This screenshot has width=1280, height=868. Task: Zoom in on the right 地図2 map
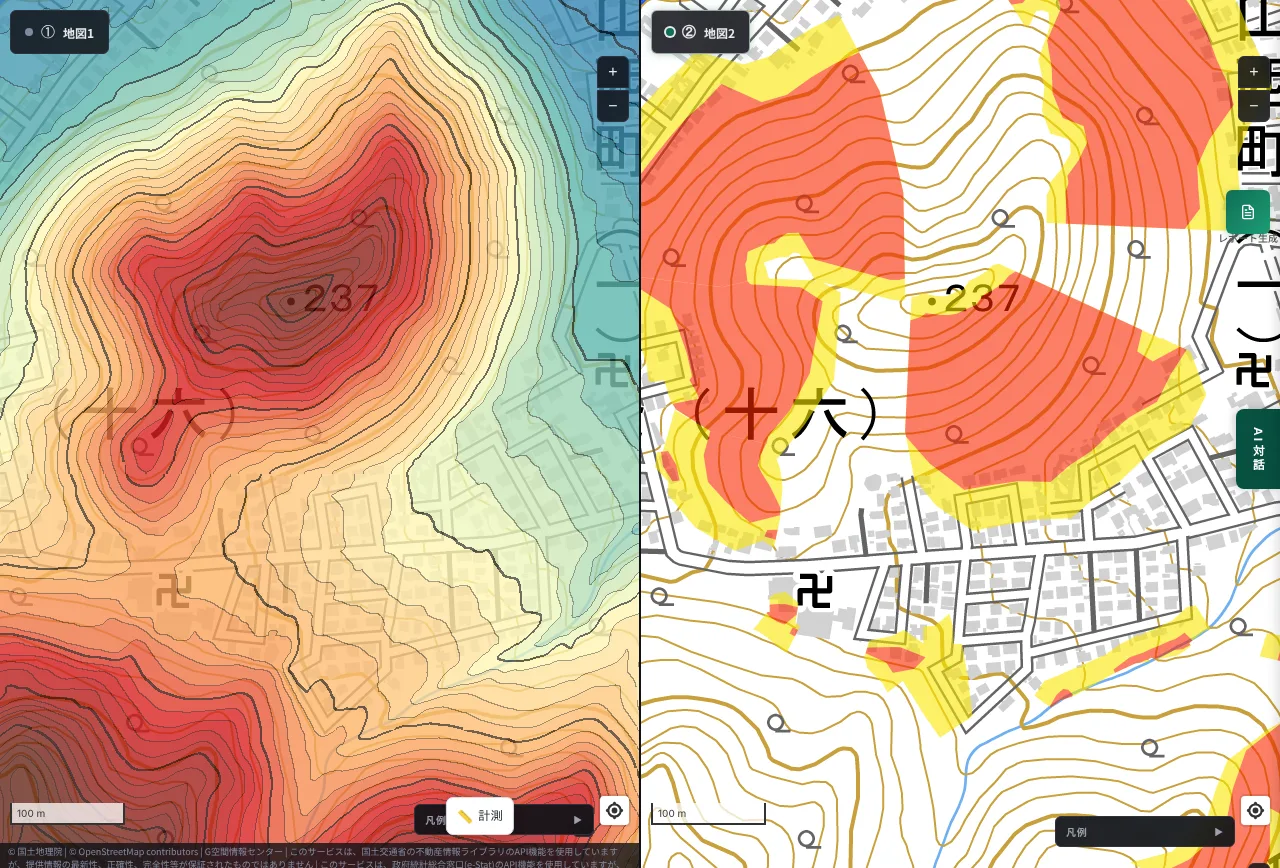[x=1254, y=72]
